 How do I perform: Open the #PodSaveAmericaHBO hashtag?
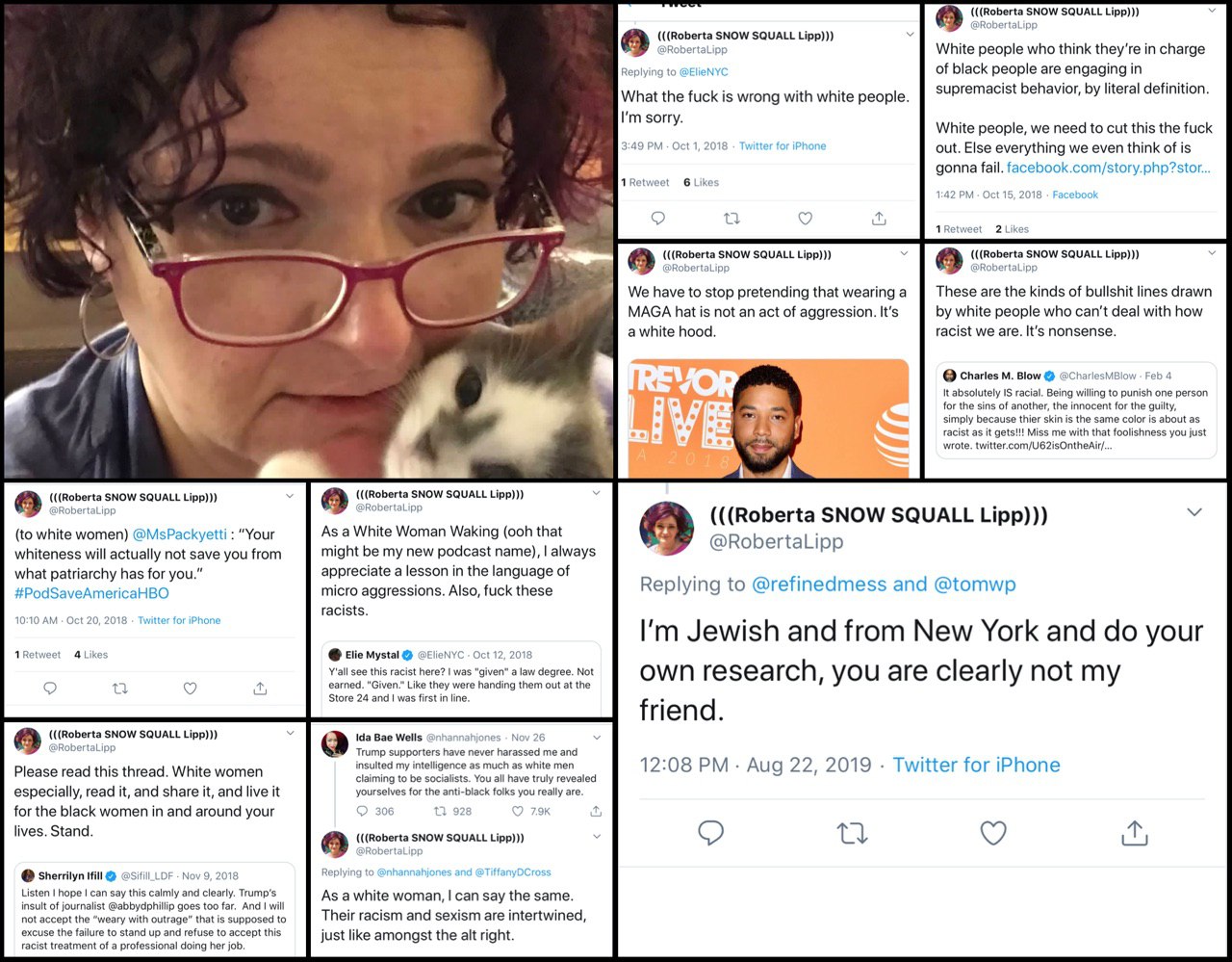point(91,593)
